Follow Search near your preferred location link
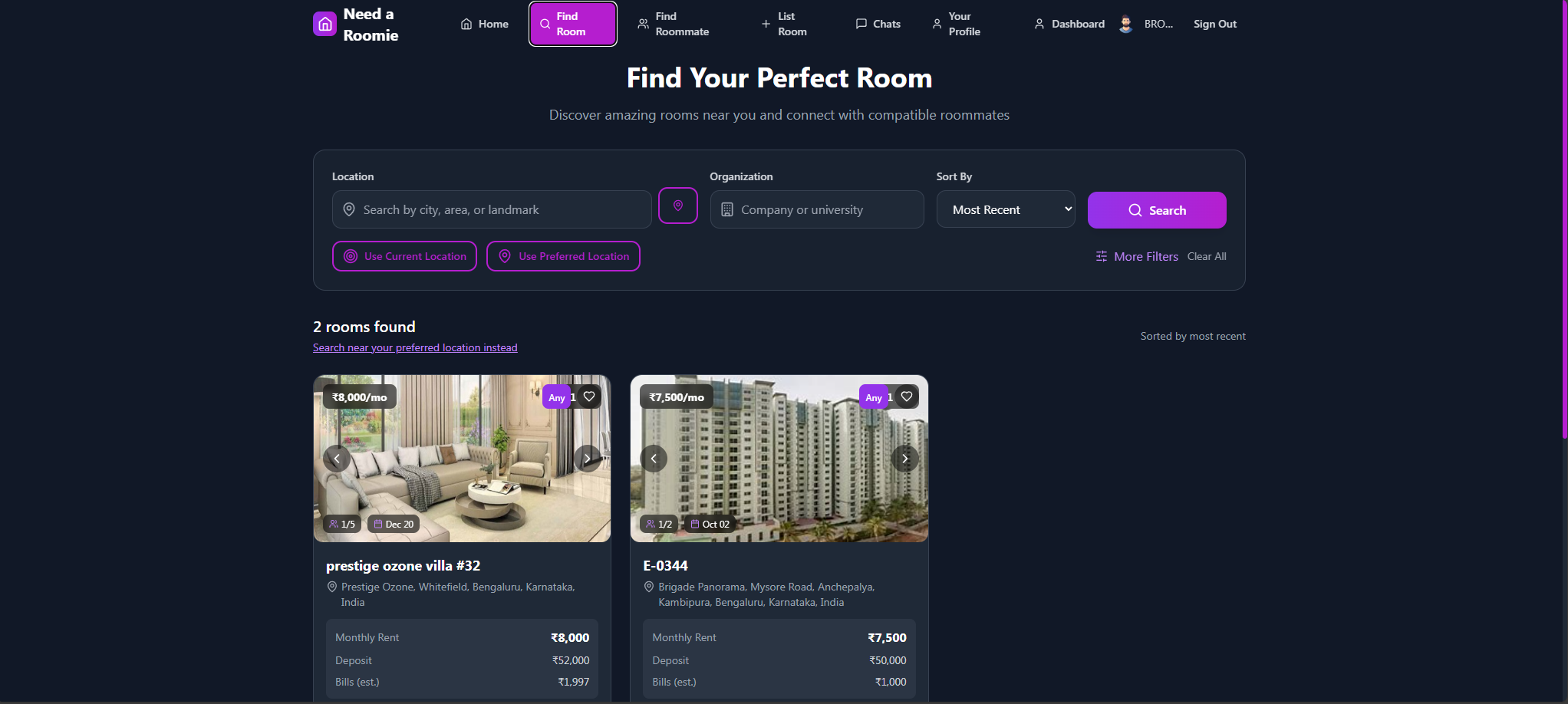The width and height of the screenshot is (1568, 704). tap(415, 347)
